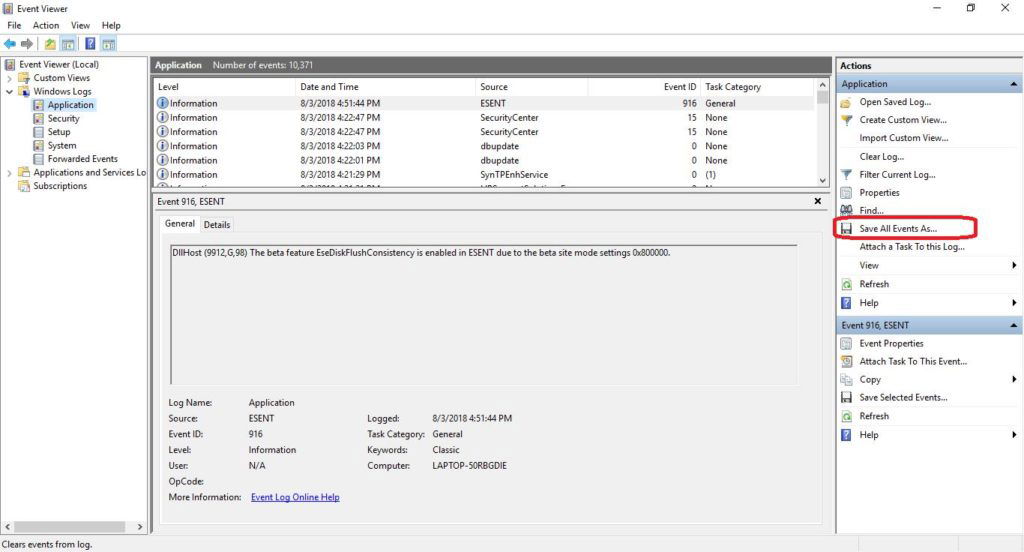Open the Event Log Online Help link
Image resolution: width=1024 pixels, height=552 pixels.
[295, 497]
